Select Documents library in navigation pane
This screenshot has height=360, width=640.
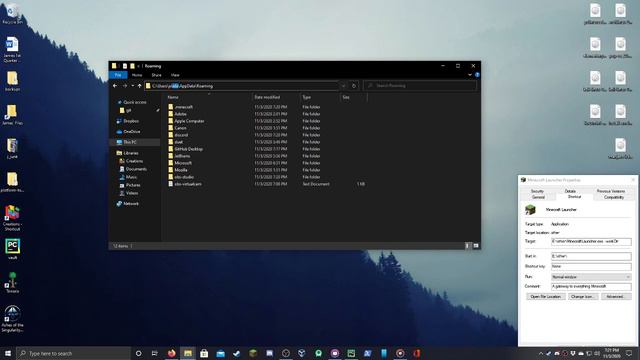(x=136, y=169)
